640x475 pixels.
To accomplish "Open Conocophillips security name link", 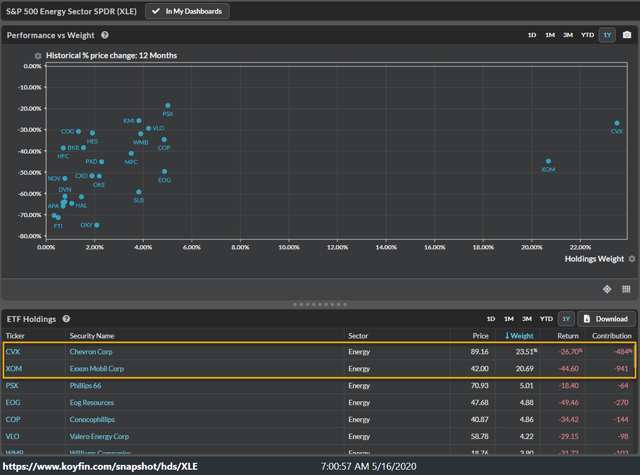I will (92, 420).
